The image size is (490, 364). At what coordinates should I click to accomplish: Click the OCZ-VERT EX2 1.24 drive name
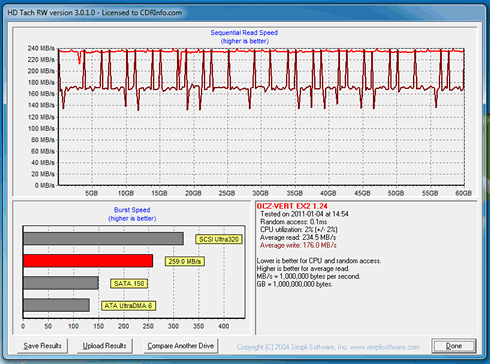292,206
